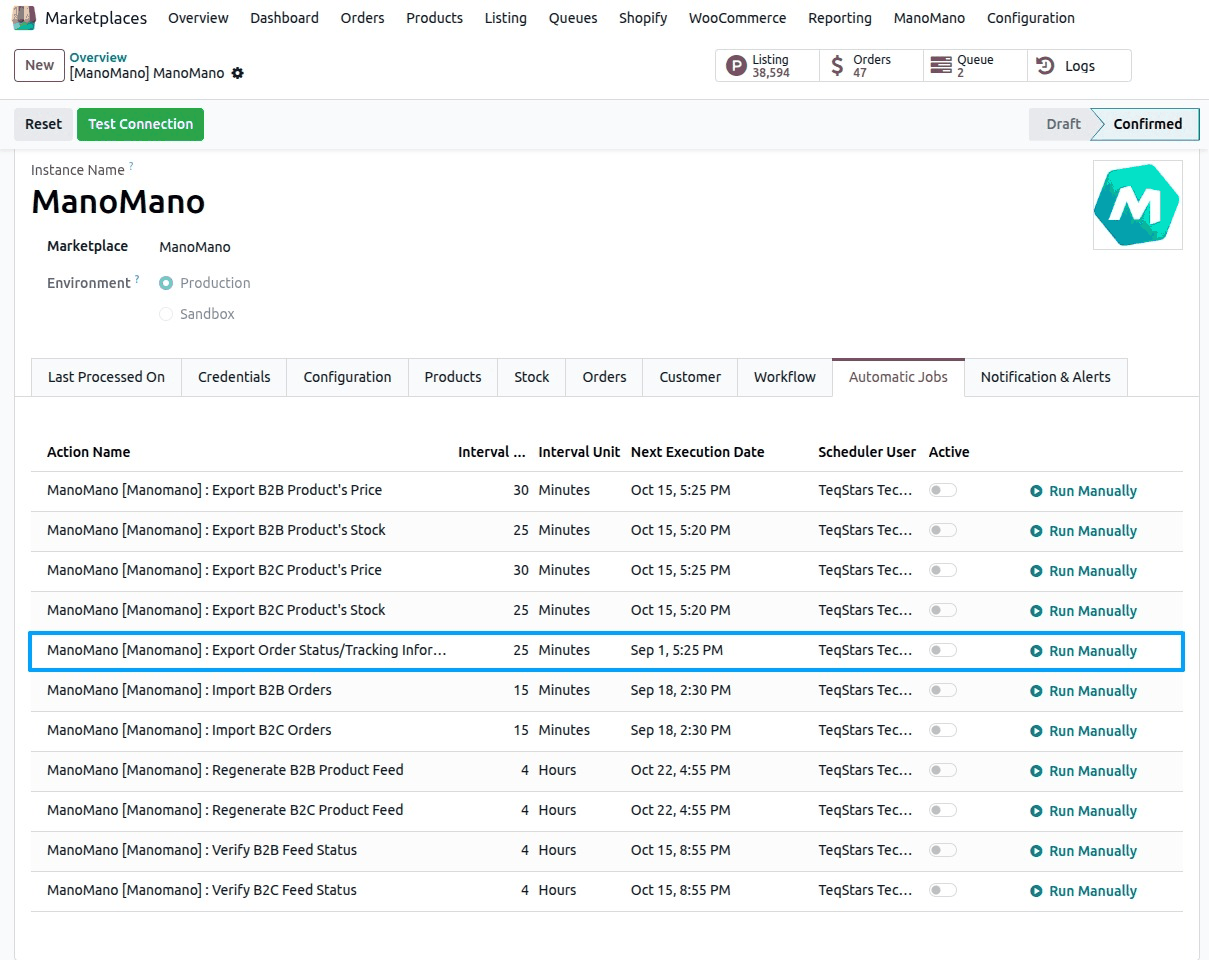Image resolution: width=1209 pixels, height=960 pixels.
Task: Run Export B2C Product's Price manually
Action: pyautogui.click(x=1084, y=571)
